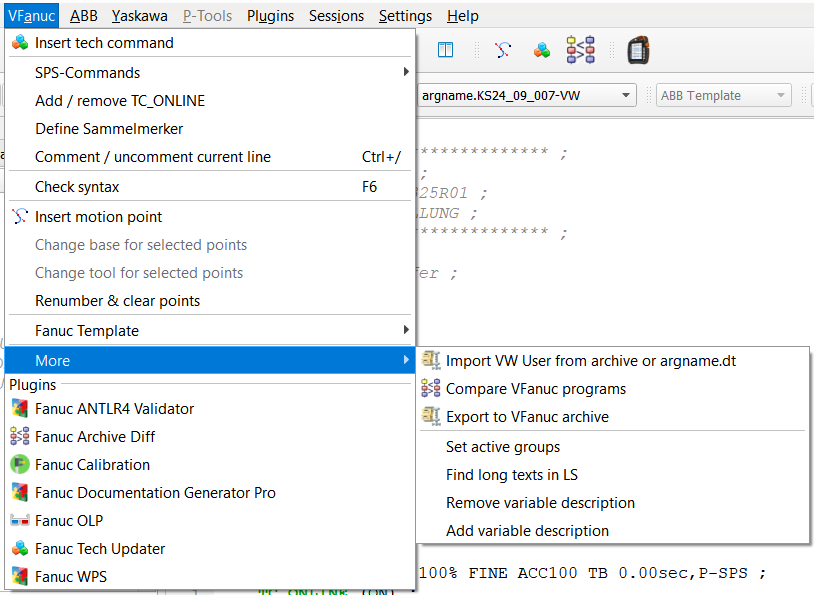The width and height of the screenshot is (814, 595).
Task: Open Fanuc WPS plugin
Action: (210, 577)
